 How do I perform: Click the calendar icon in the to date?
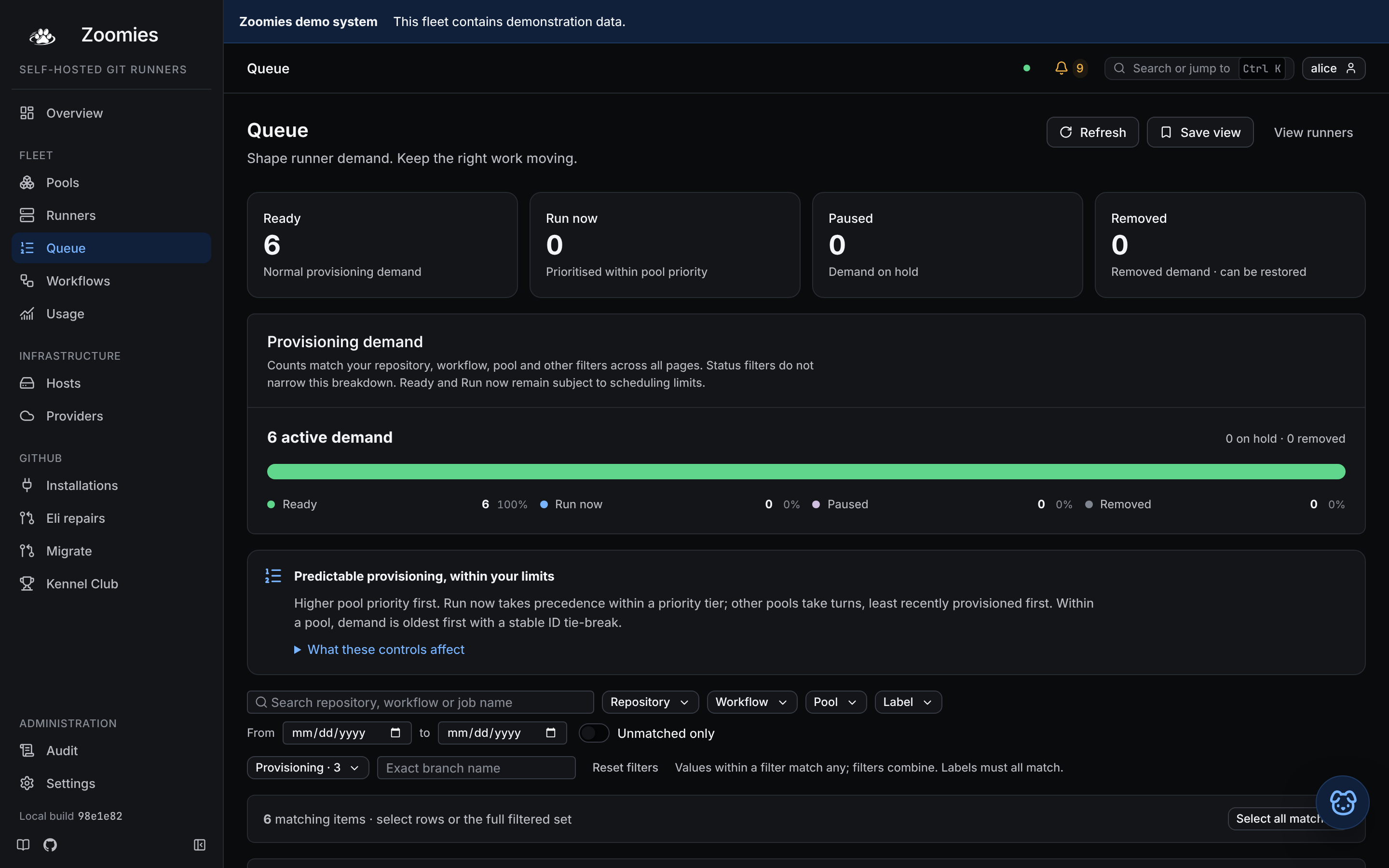tap(550, 732)
